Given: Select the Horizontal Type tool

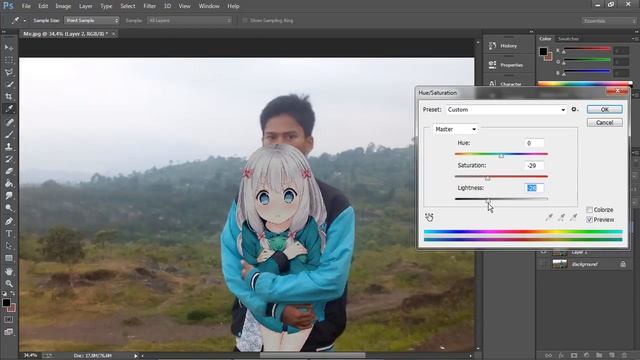Looking at the screenshot, I should pos(9,233).
